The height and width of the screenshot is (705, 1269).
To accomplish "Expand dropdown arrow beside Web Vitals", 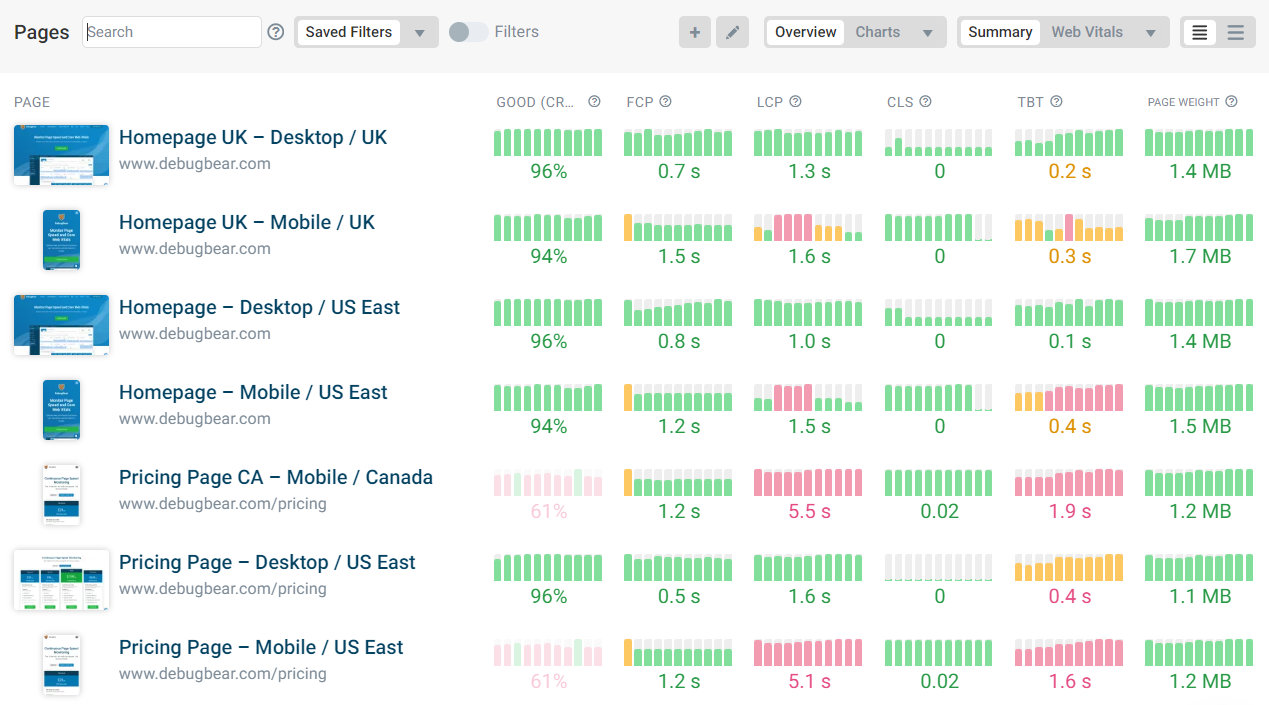I will pos(1150,32).
